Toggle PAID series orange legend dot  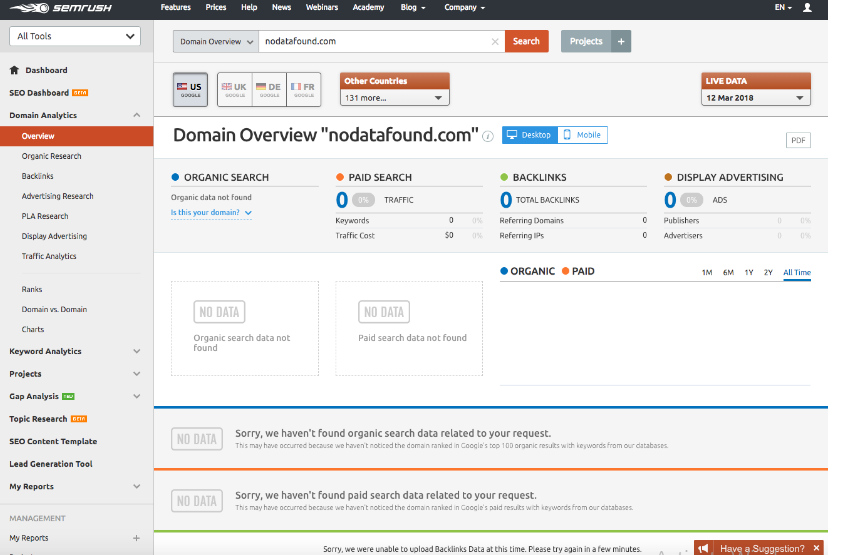(x=565, y=271)
